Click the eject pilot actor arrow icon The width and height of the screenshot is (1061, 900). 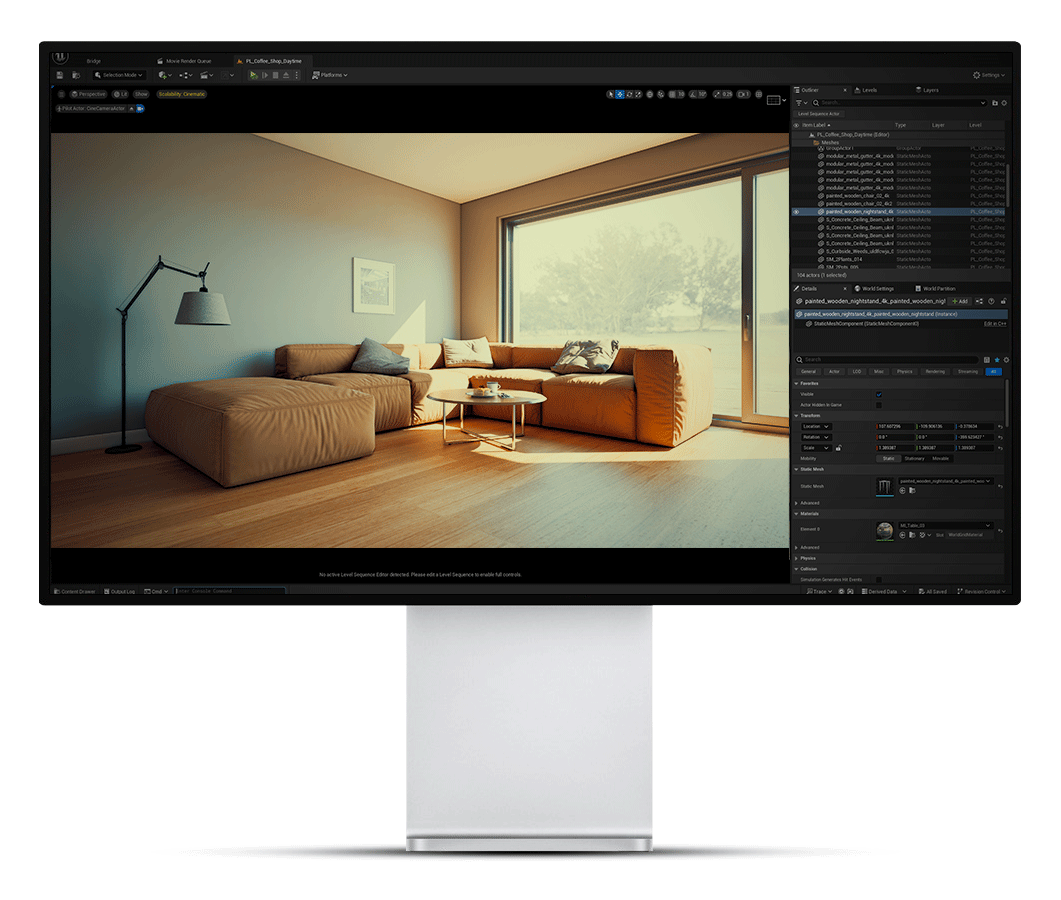(131, 108)
